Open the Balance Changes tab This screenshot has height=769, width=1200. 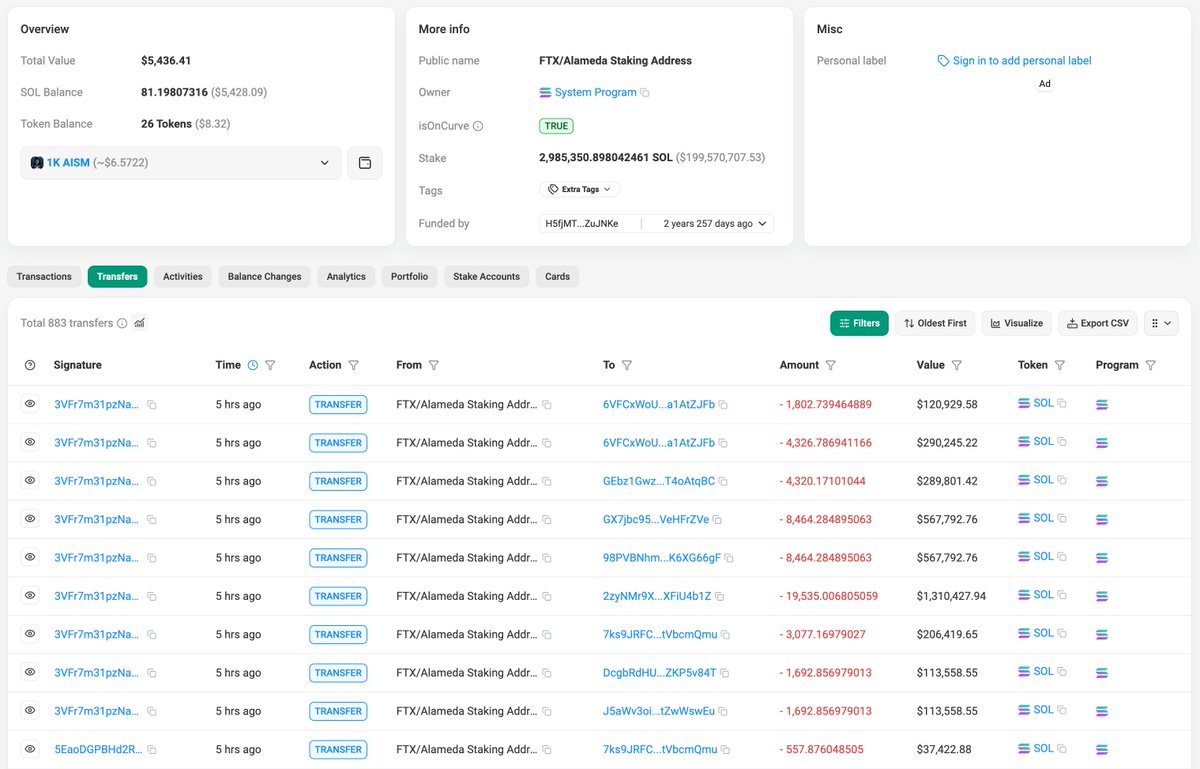tap(264, 277)
